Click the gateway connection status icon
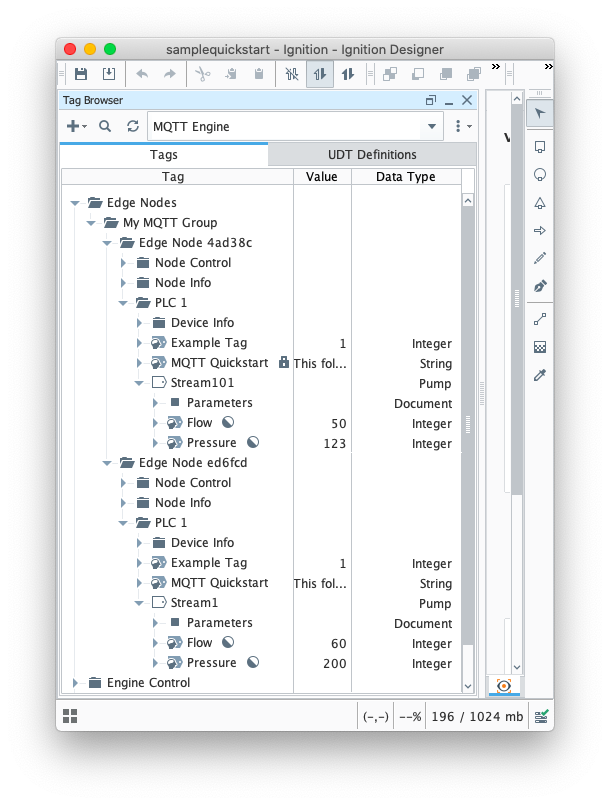 541,716
